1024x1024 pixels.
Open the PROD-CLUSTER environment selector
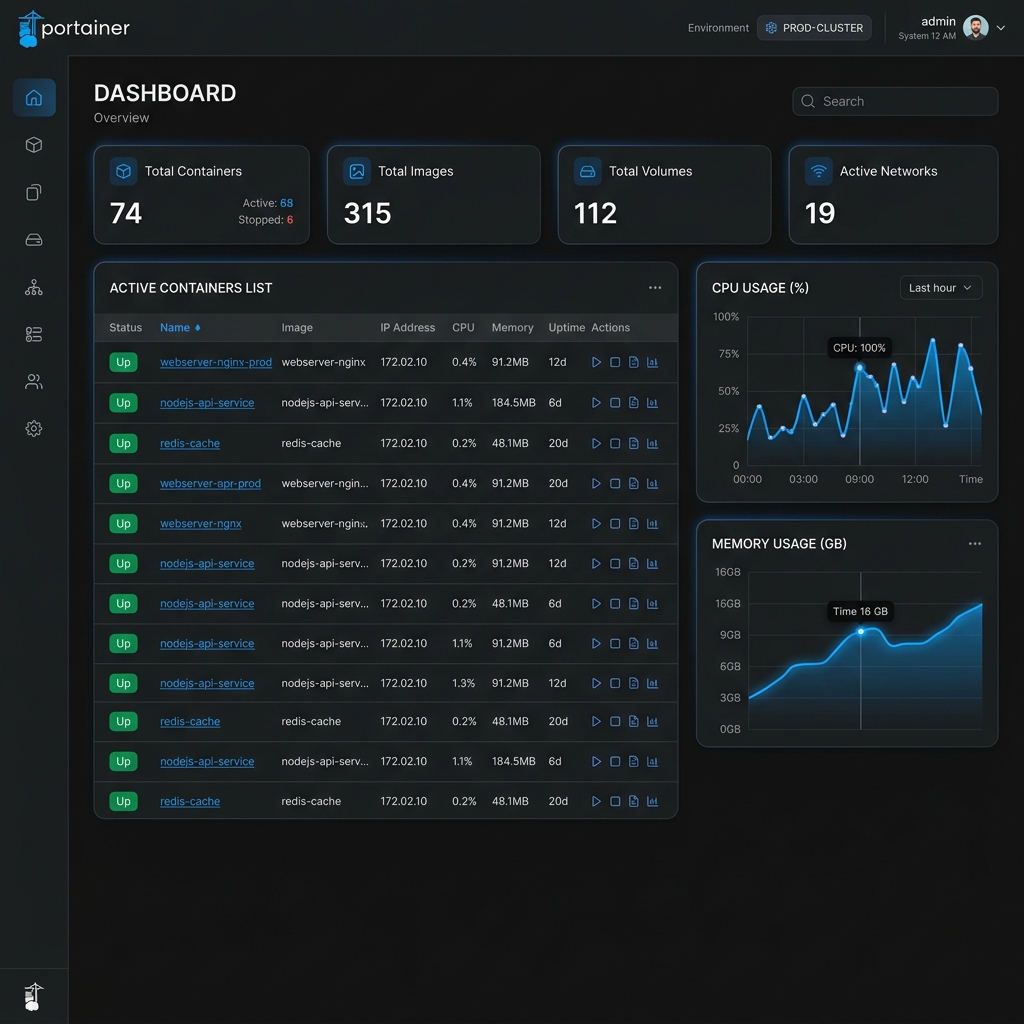point(814,28)
